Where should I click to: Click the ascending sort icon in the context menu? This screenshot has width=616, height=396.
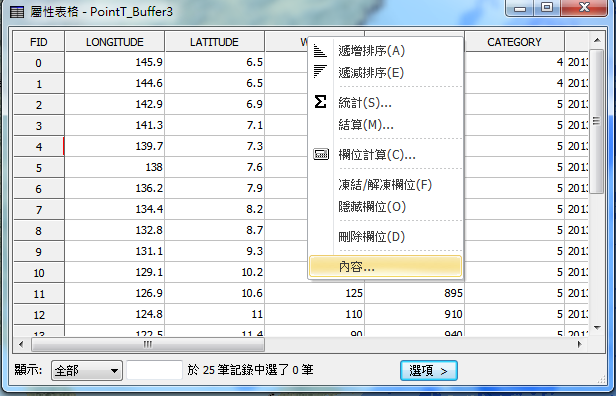tap(320, 51)
